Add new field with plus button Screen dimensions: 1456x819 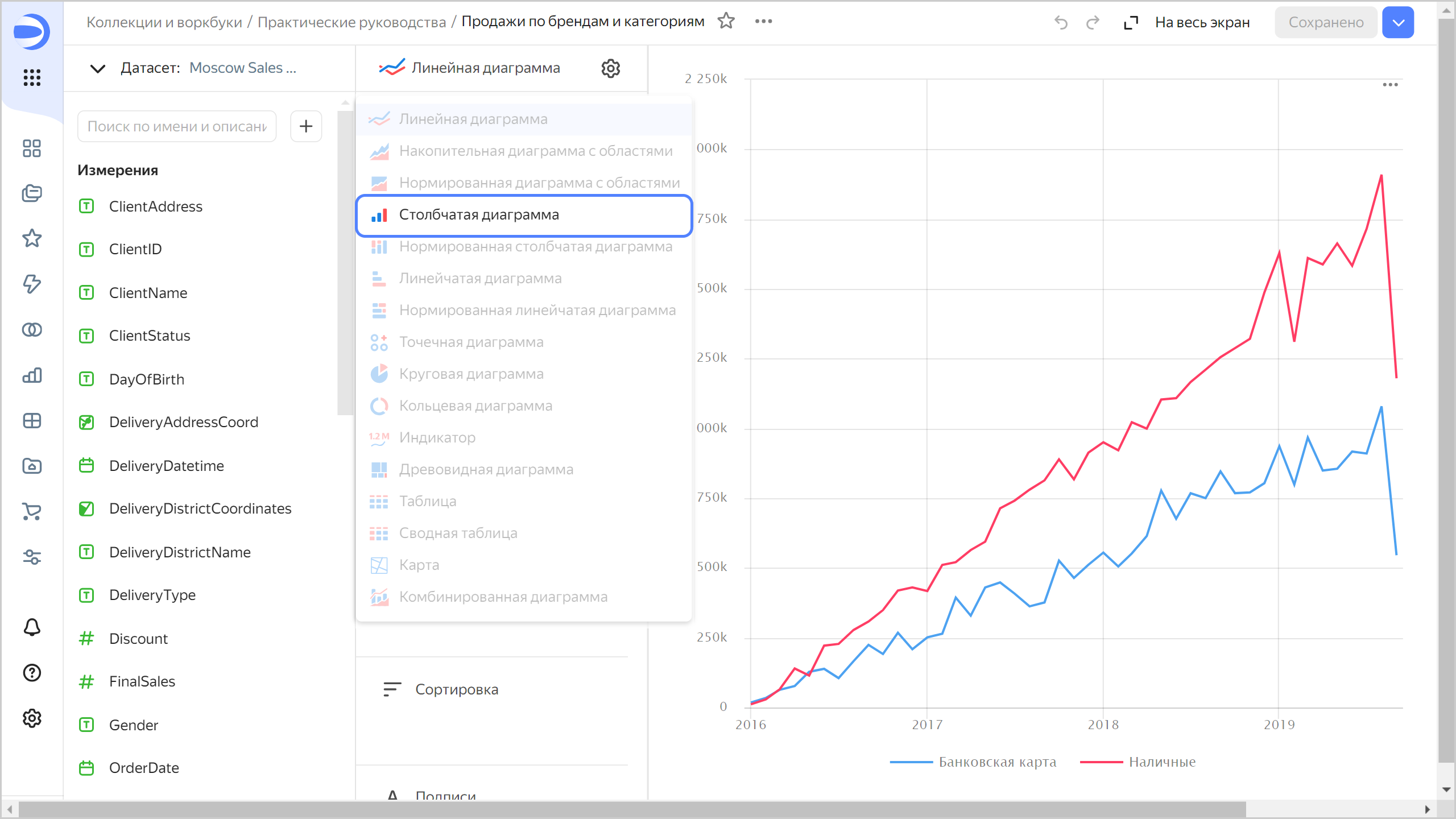[x=306, y=126]
